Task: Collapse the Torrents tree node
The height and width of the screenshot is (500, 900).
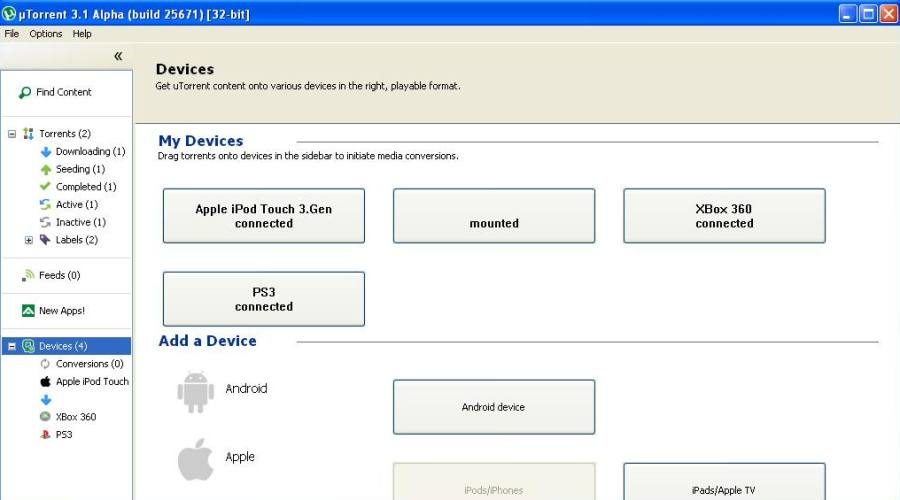Action: click(x=12, y=134)
